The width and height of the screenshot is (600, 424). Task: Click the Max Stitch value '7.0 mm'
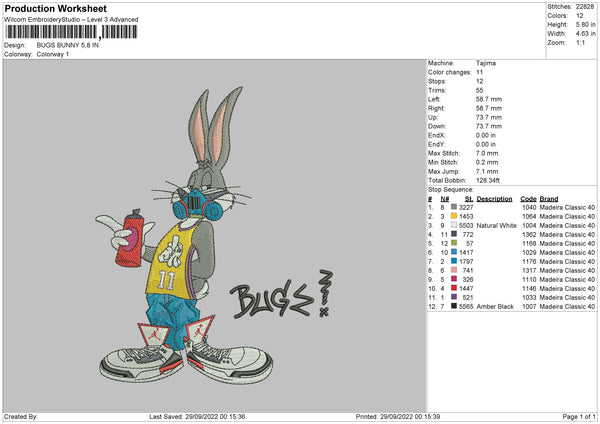(x=487, y=153)
